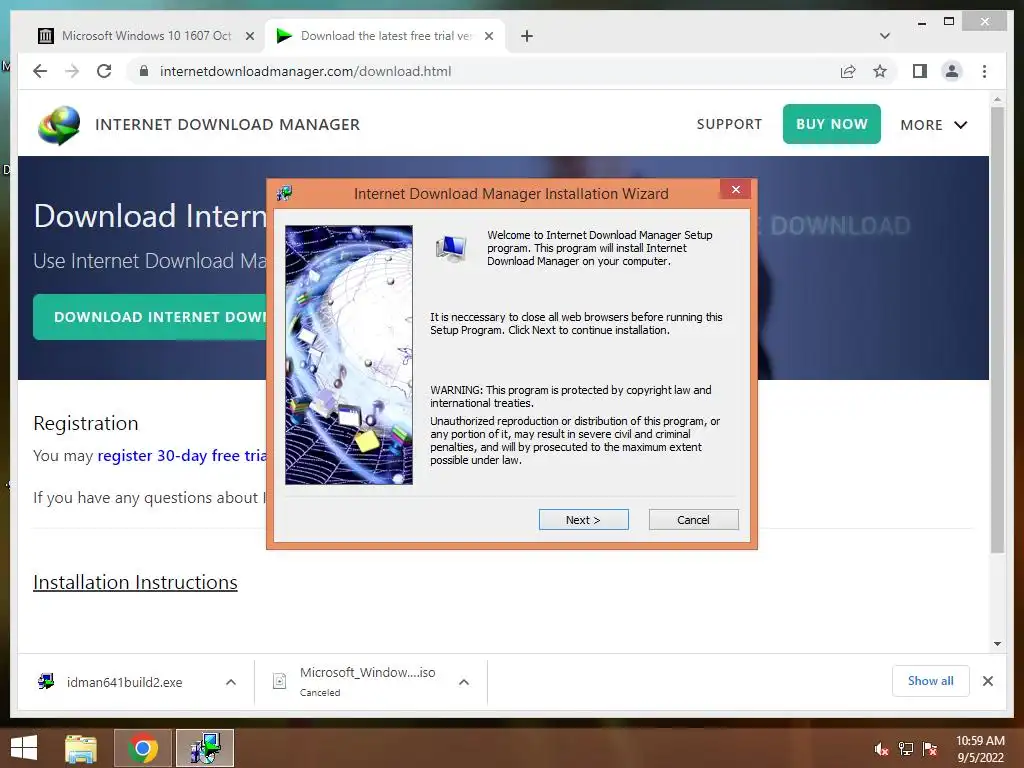The width and height of the screenshot is (1024, 768).
Task: Click Next in the installation wizard
Action: pos(583,520)
